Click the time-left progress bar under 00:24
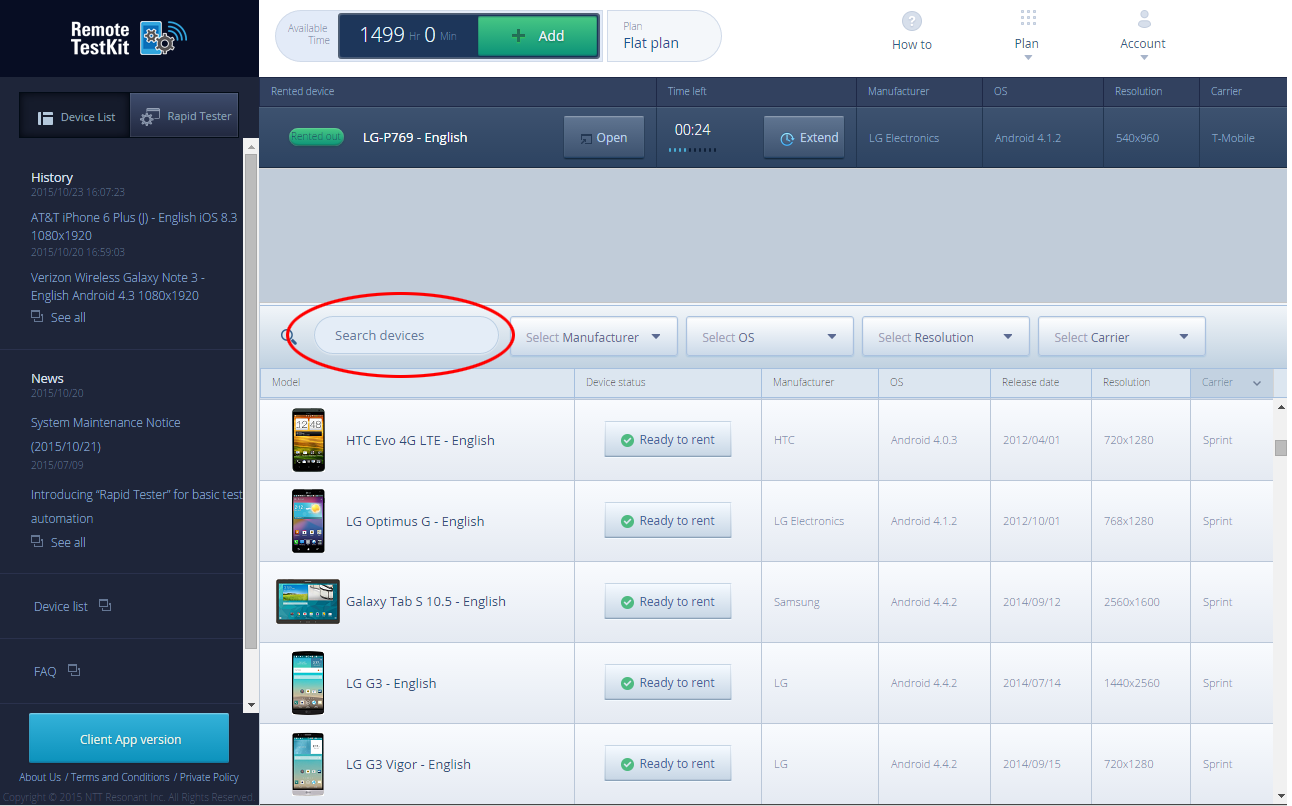The width and height of the screenshot is (1292, 806). pyautogui.click(x=692, y=150)
